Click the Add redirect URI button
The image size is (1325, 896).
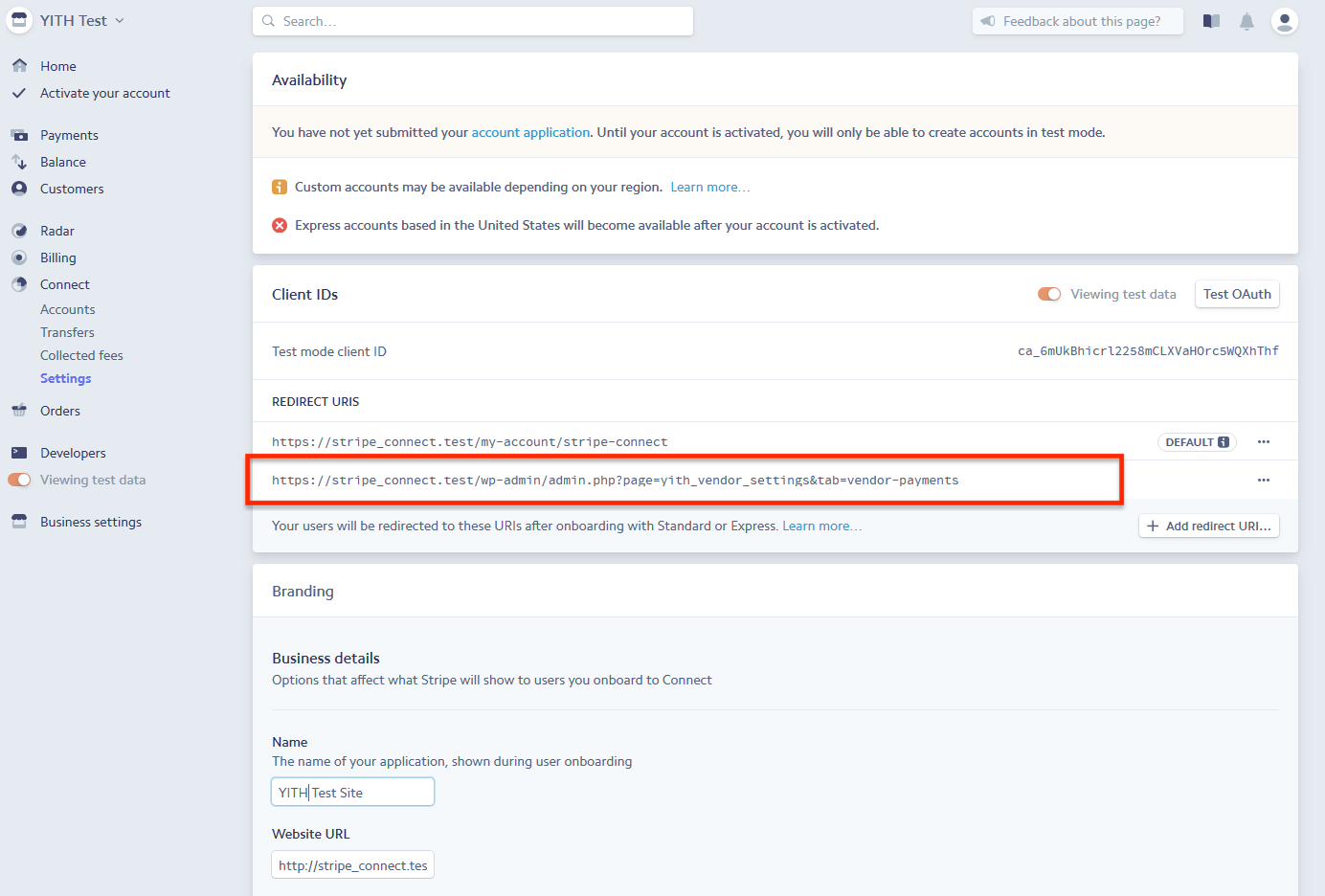[x=1209, y=526]
